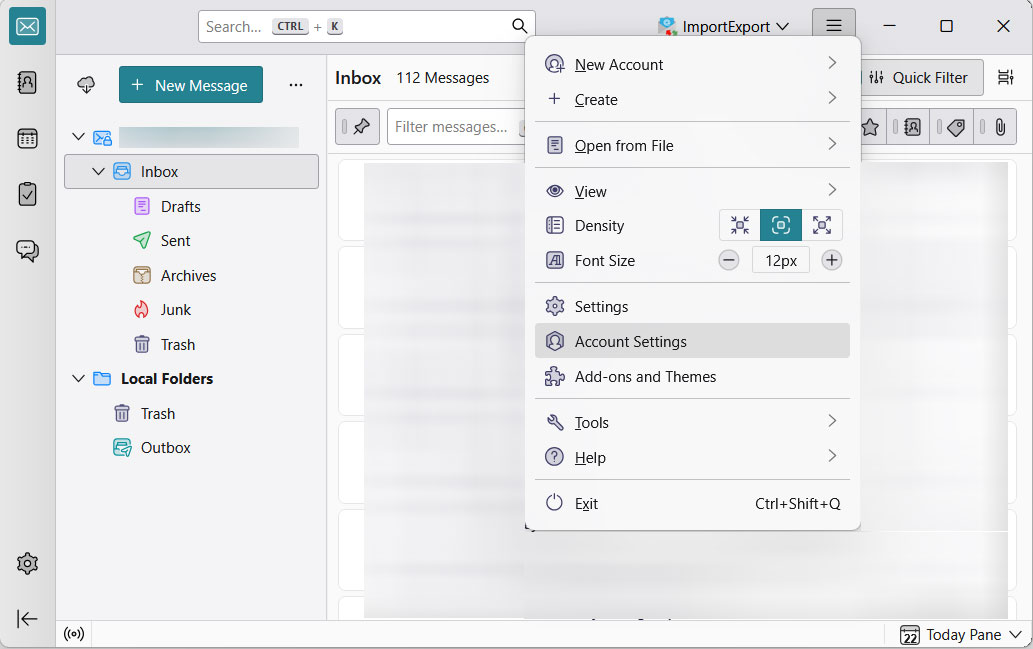This screenshot has width=1033, height=649.
Task: Open the Tasks space icon
Action: pos(27,194)
